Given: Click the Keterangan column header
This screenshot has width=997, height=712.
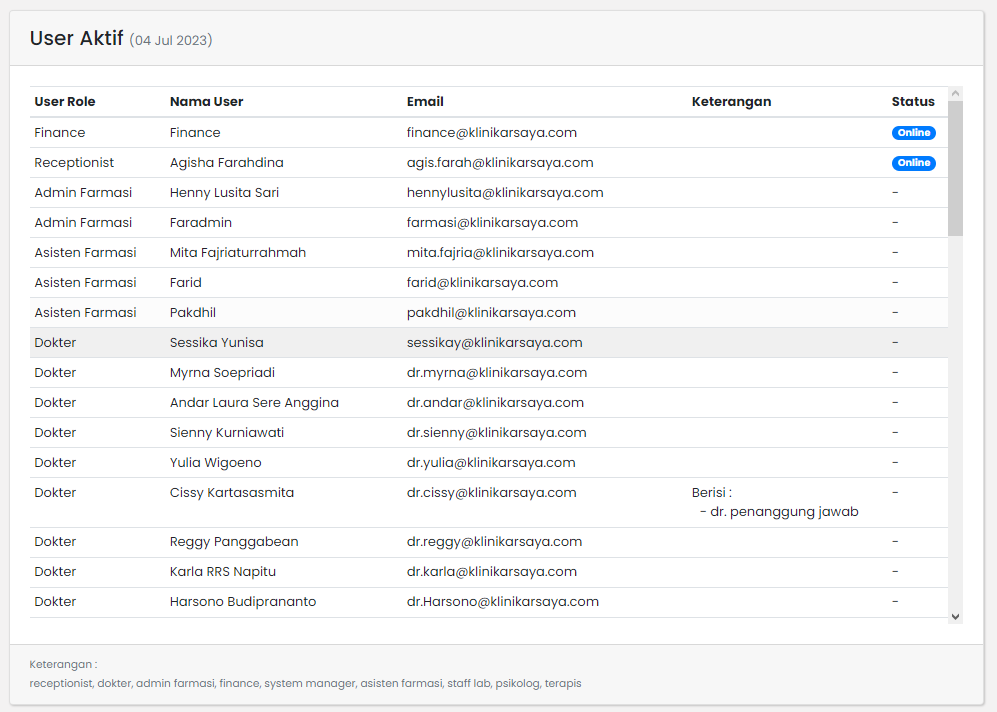Looking at the screenshot, I should coord(731,102).
